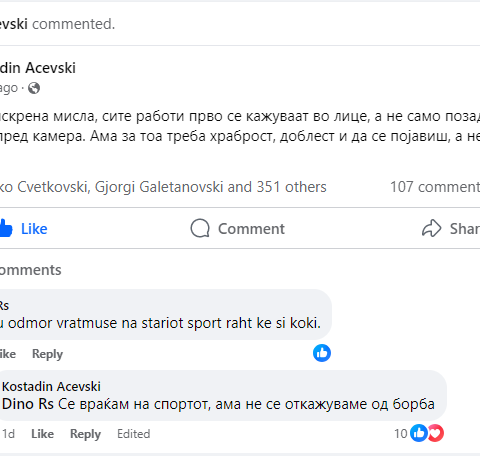The width and height of the screenshot is (480, 456).
Task: Click the globe public privacy icon
Action: pyautogui.click(x=34, y=88)
